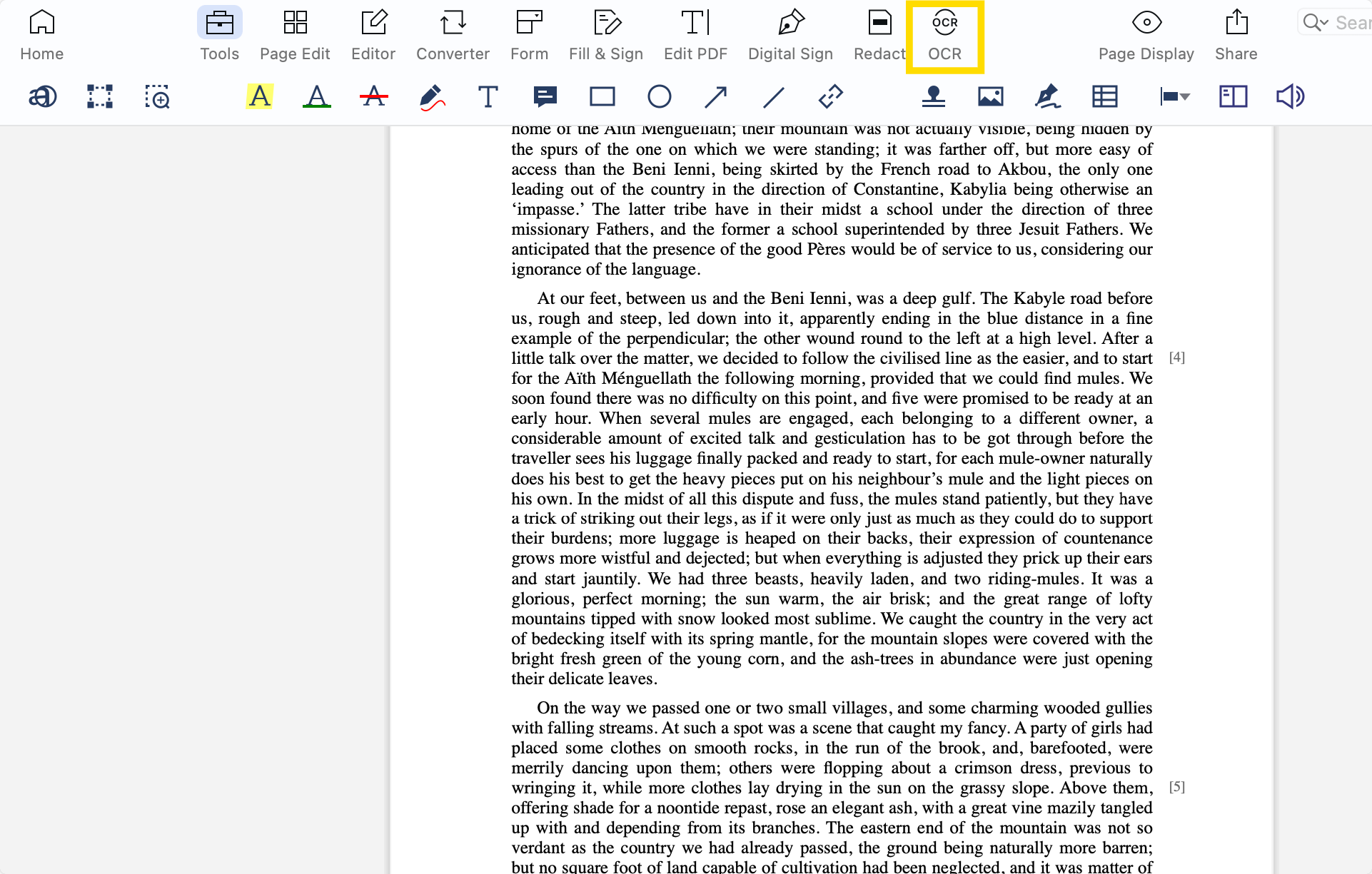Open the Signature pen tool
The image size is (1372, 874).
tap(1047, 96)
